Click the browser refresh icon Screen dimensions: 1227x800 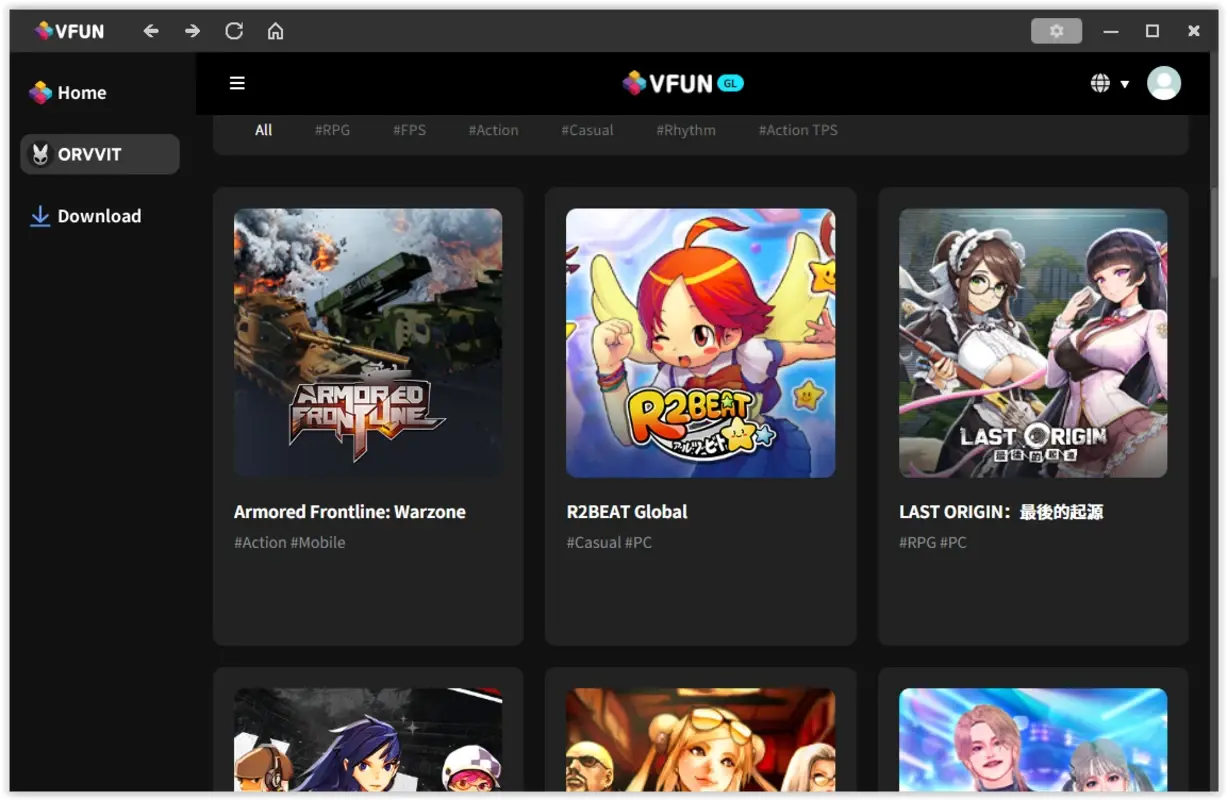coord(233,30)
